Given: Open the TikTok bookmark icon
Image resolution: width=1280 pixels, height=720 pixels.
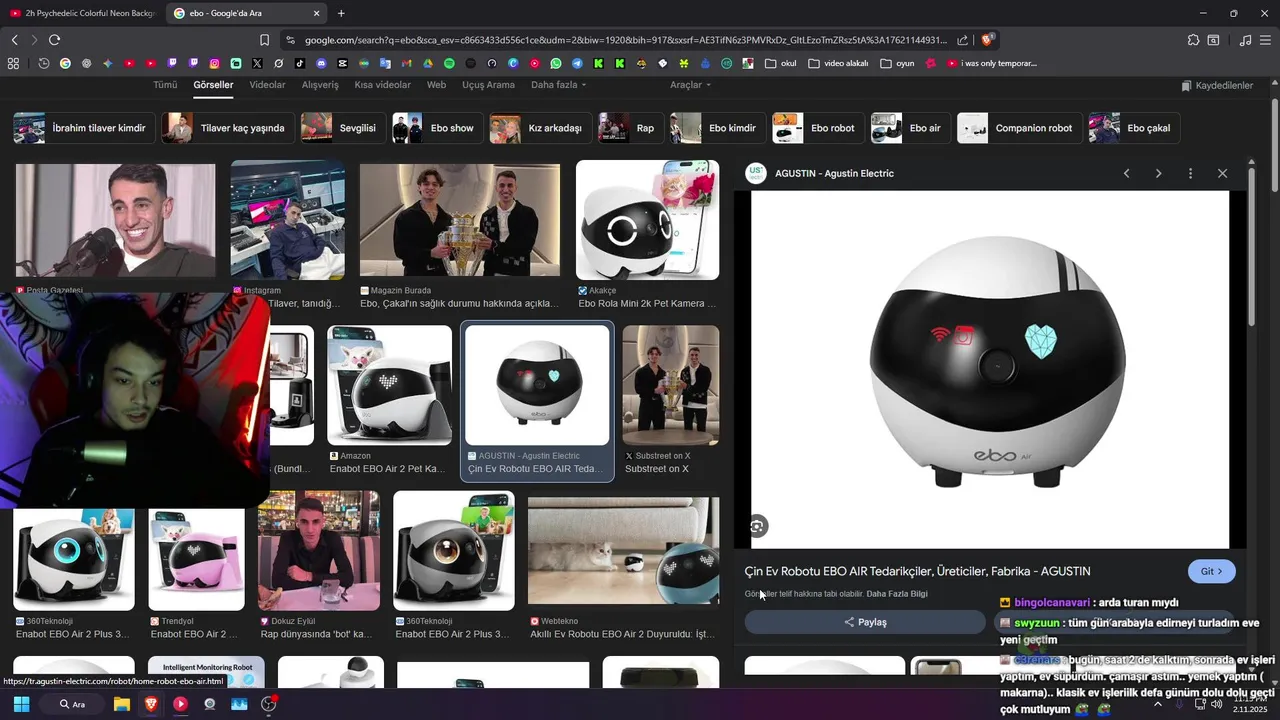Looking at the screenshot, I should coord(299,63).
